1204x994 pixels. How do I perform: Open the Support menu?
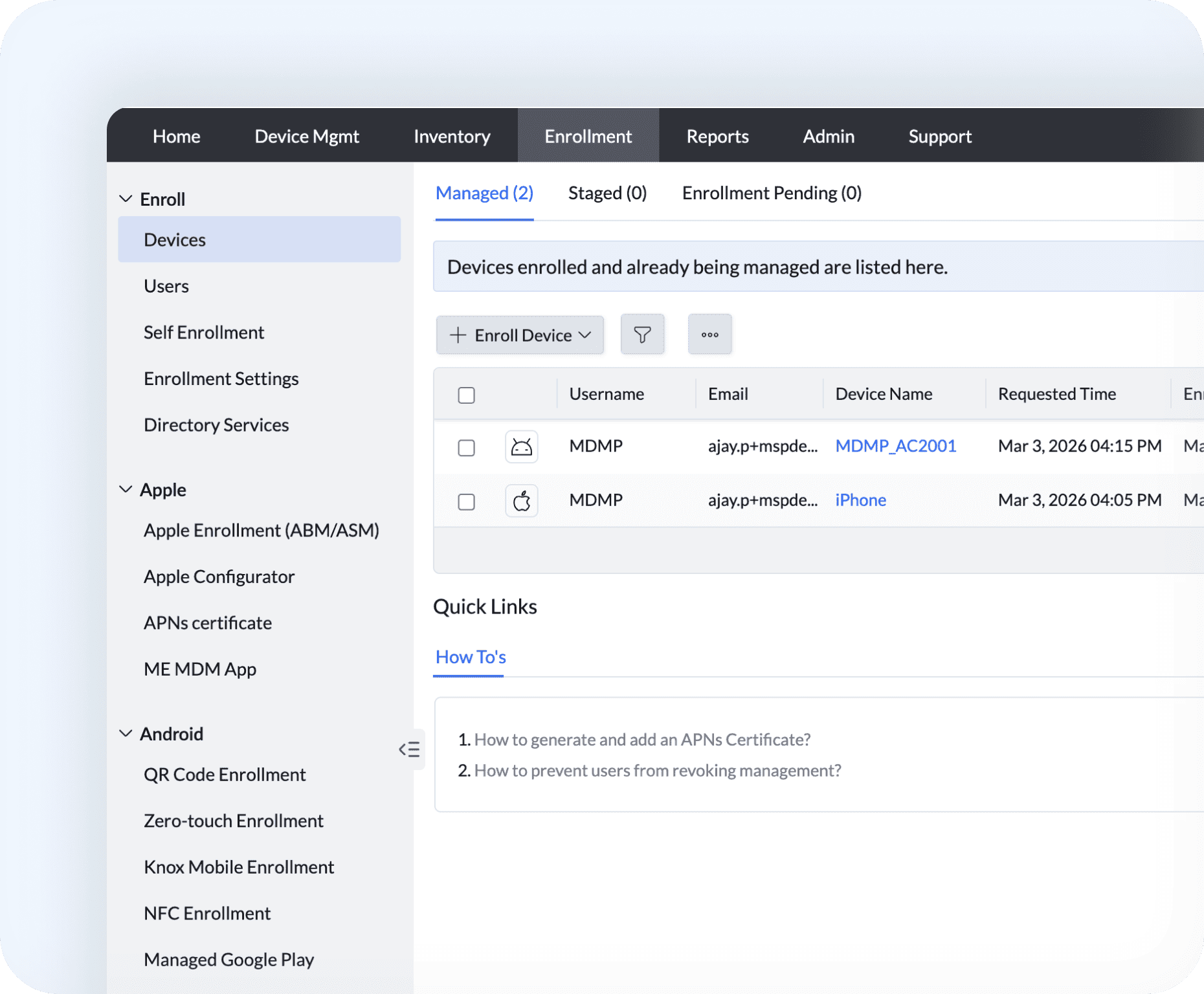(x=940, y=136)
